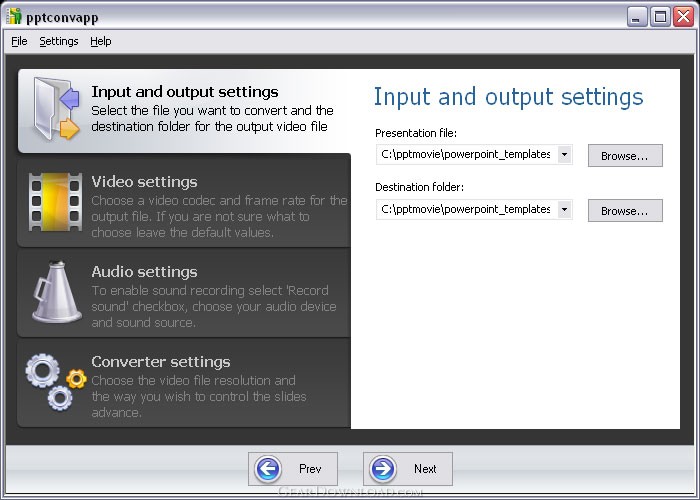Select the Audio settings section heading
The image size is (700, 500).
[144, 271]
